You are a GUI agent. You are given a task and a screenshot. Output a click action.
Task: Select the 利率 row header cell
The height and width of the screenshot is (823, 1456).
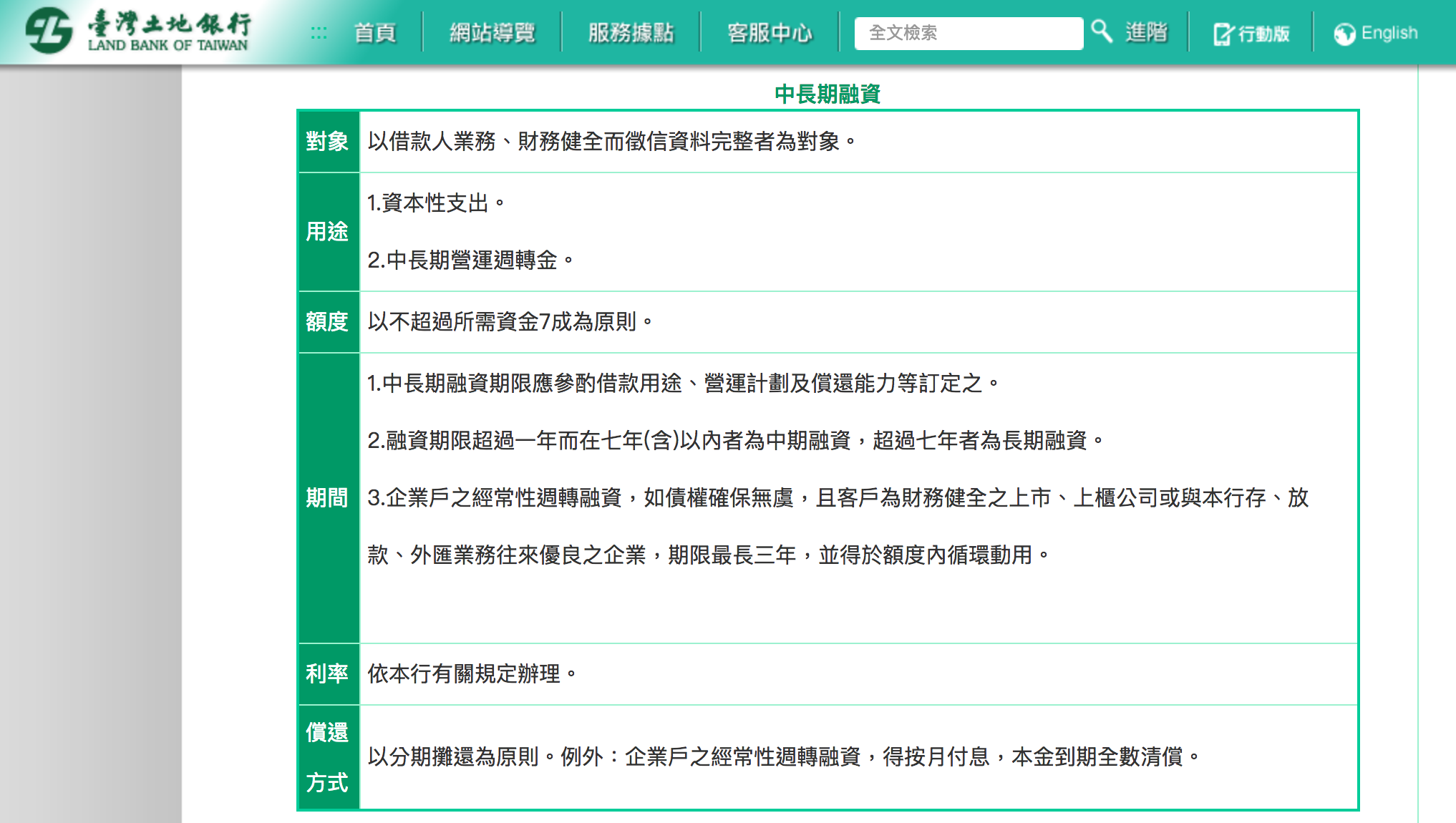(x=328, y=673)
